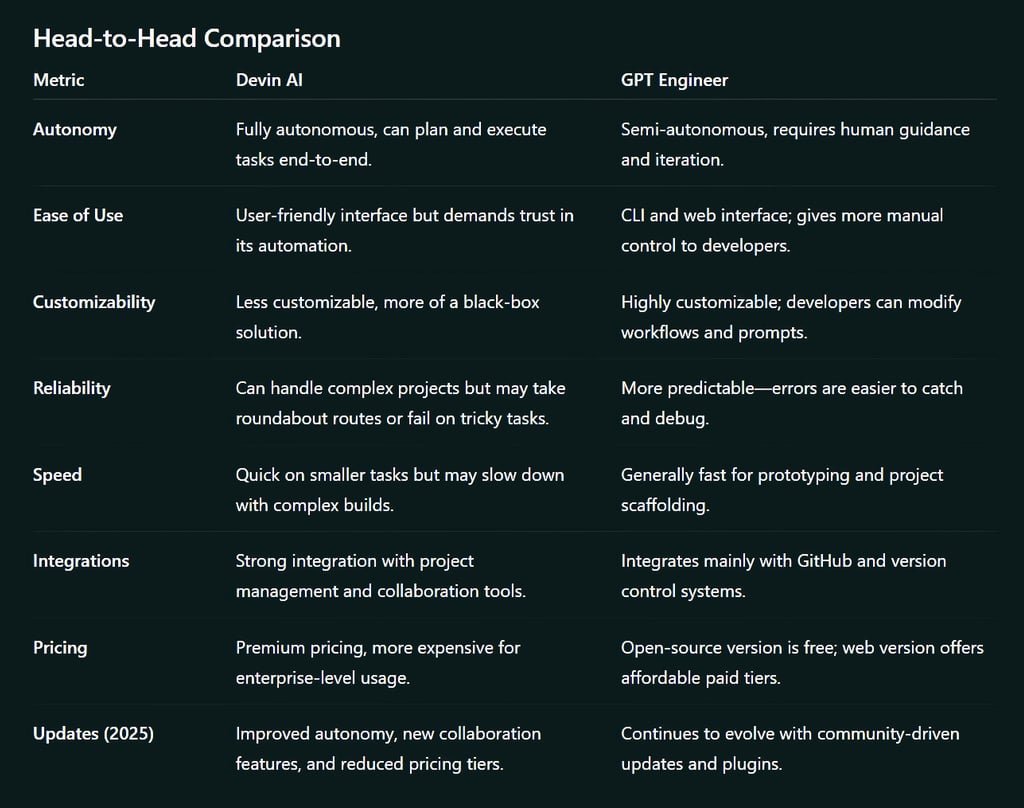This screenshot has height=808, width=1024.
Task: Click the 'Open-source version is free' cell
Action: pyautogui.click(x=802, y=662)
